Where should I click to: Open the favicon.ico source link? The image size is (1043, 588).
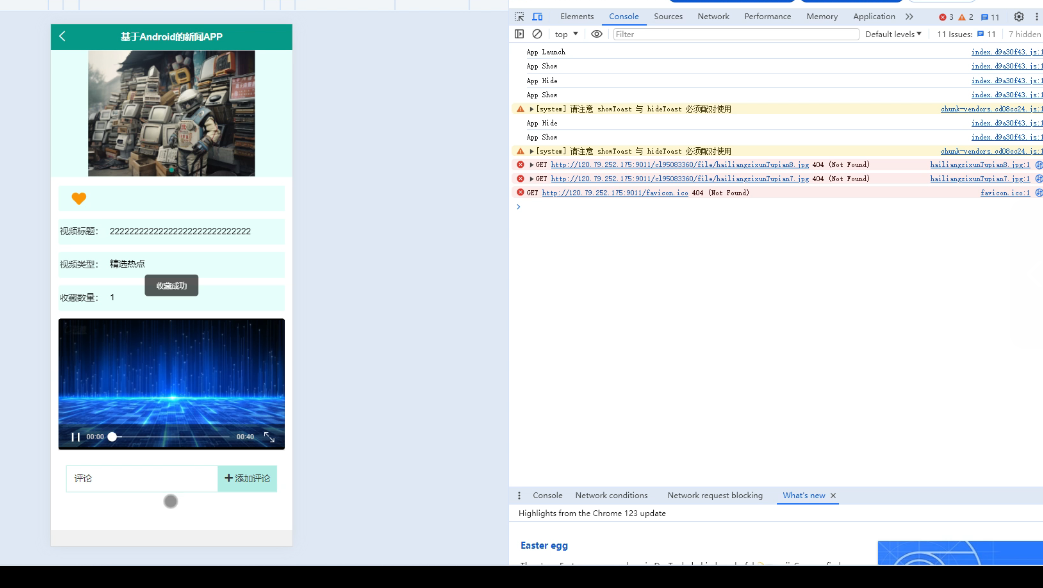coord(1005,193)
